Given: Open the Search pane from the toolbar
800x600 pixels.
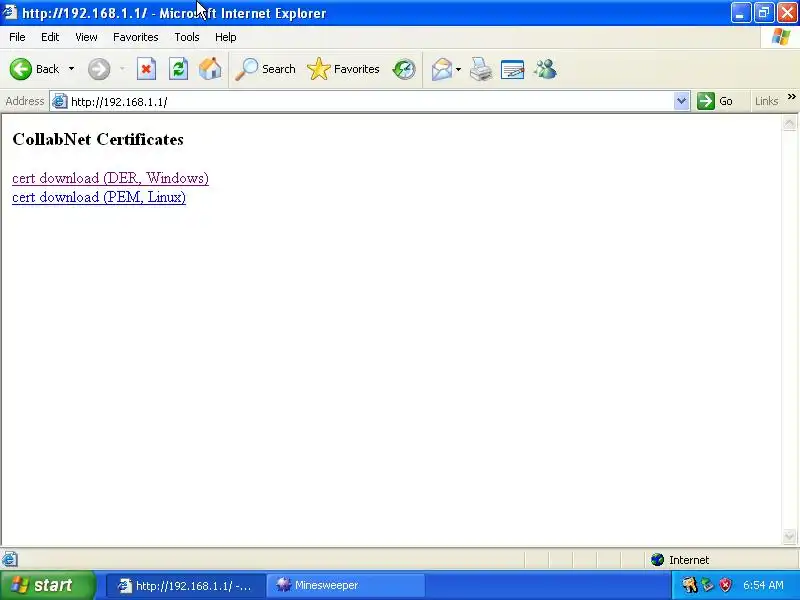Looking at the screenshot, I should pos(265,69).
